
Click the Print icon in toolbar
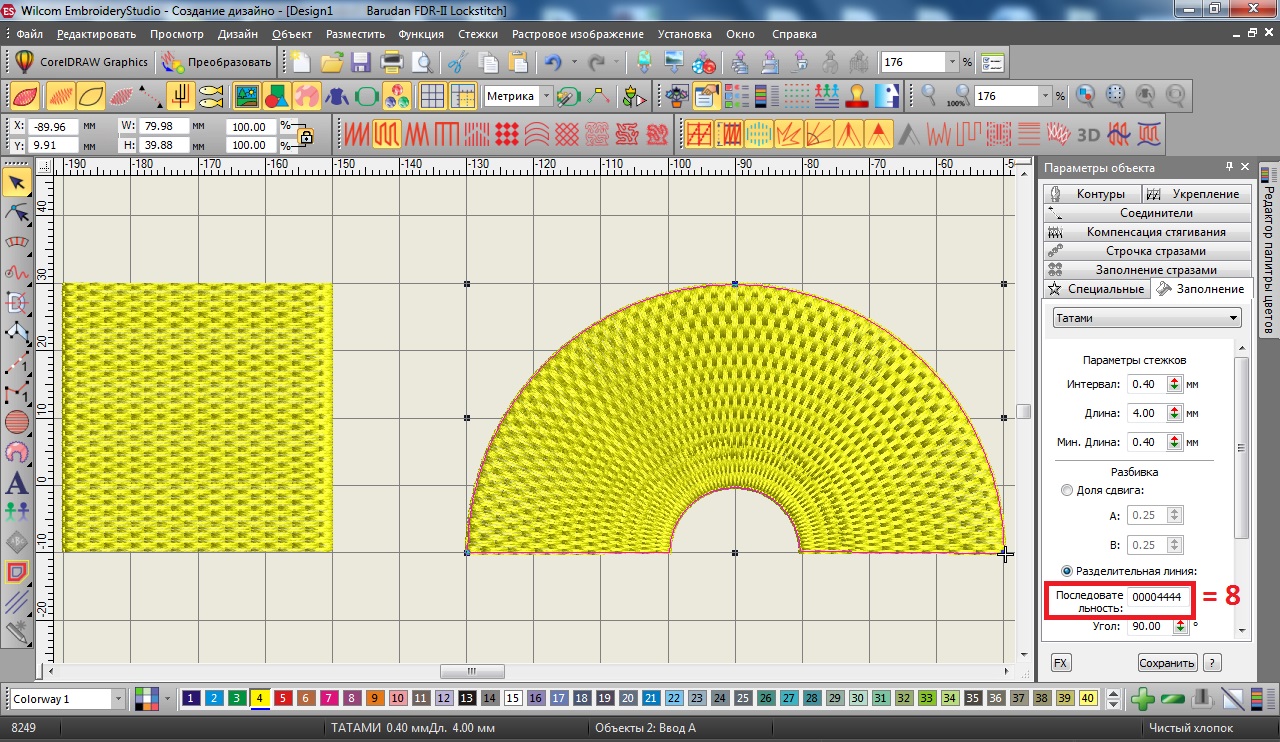coord(391,63)
